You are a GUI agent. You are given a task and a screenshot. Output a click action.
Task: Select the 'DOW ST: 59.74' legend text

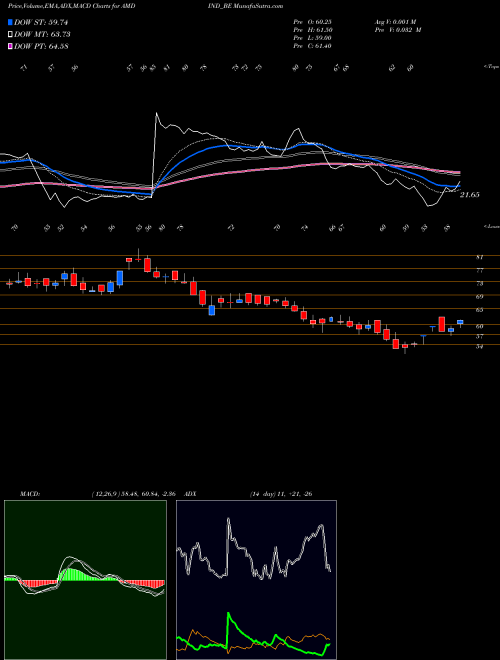[x=41, y=22]
